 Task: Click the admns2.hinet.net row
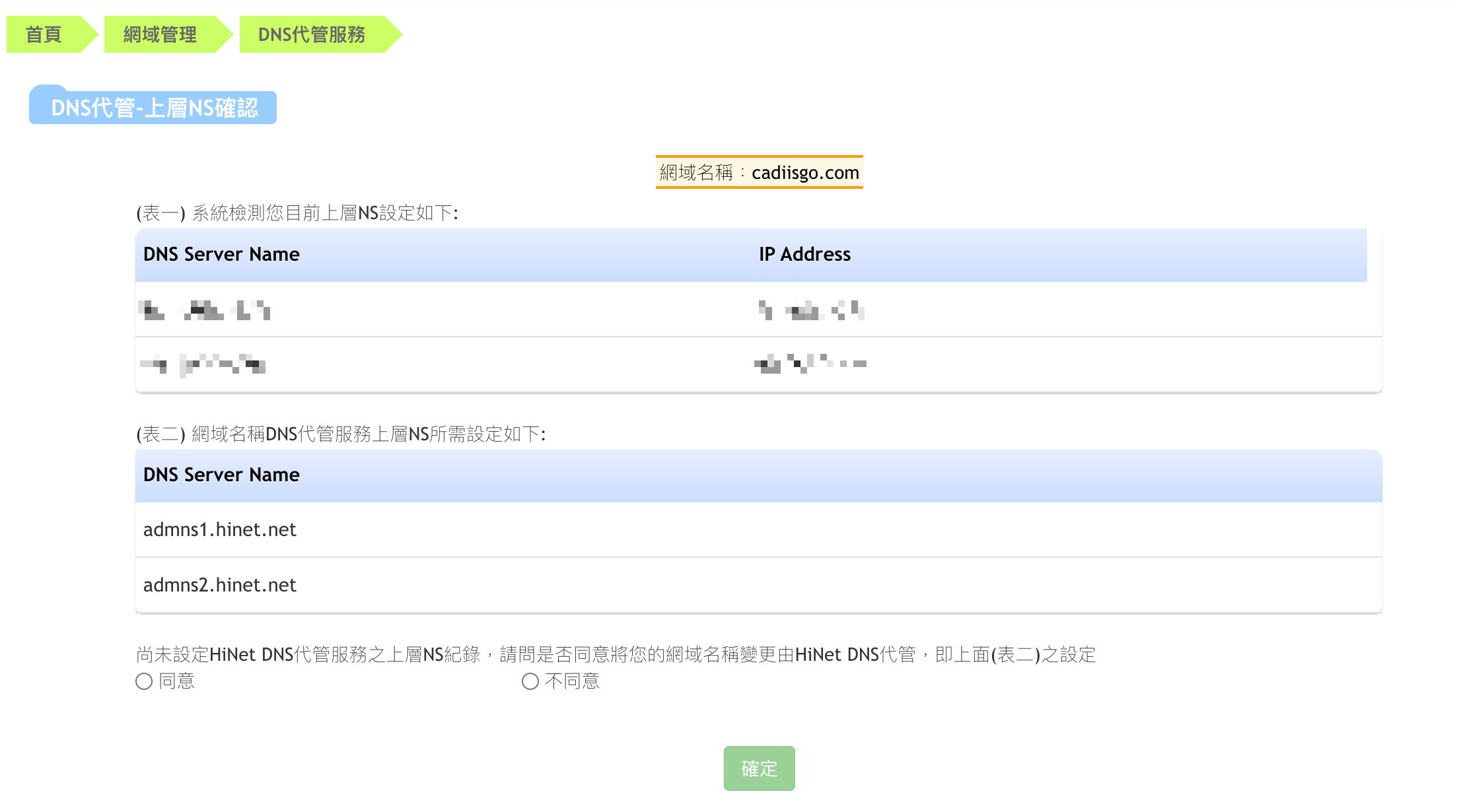point(220,585)
